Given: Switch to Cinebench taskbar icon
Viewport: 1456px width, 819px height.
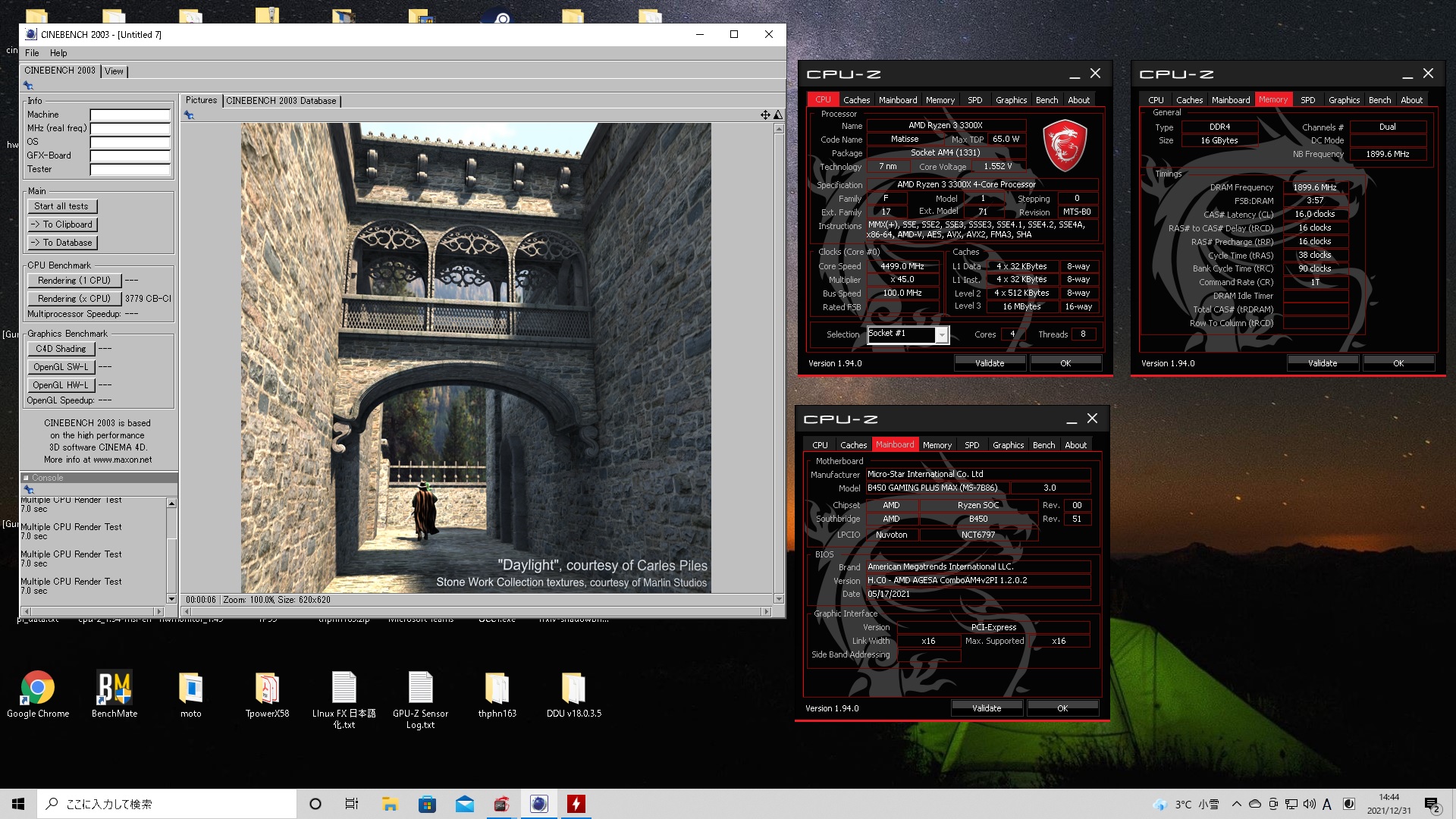Looking at the screenshot, I should pyautogui.click(x=538, y=804).
